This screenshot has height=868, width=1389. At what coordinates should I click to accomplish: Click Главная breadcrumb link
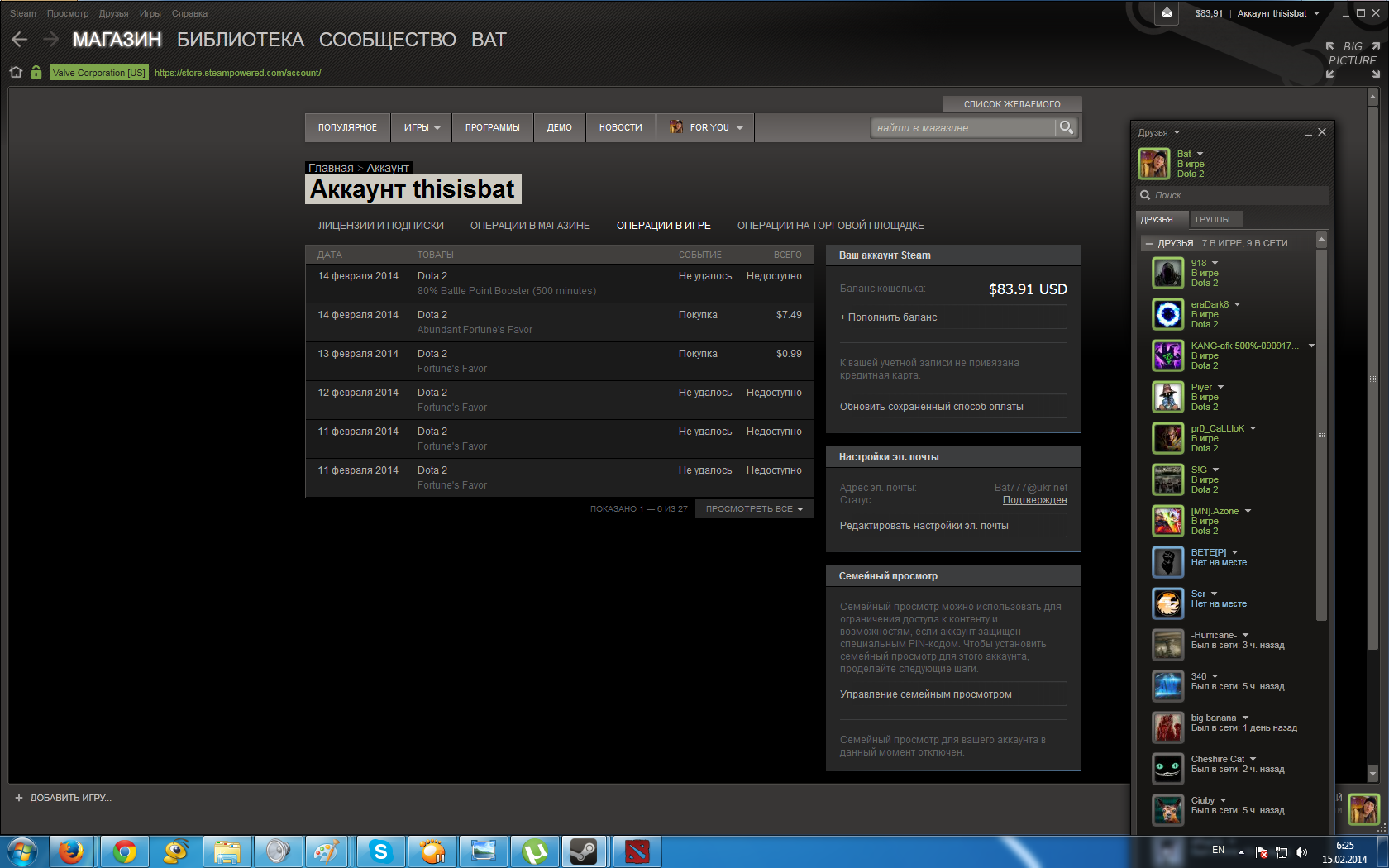pos(331,168)
